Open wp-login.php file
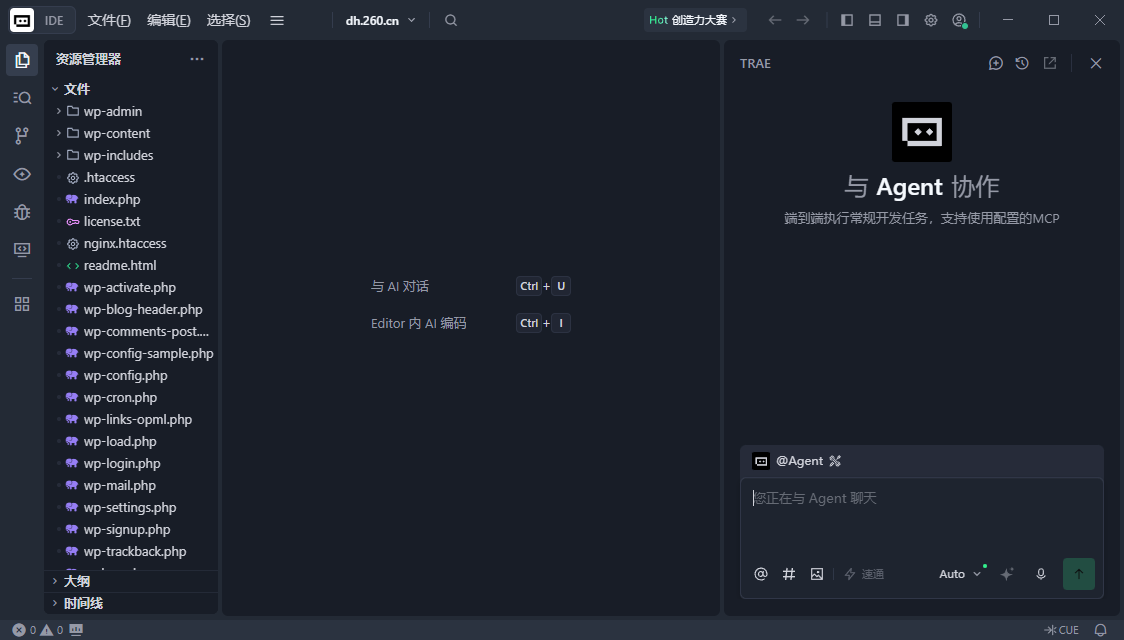1124x640 pixels. click(132, 464)
